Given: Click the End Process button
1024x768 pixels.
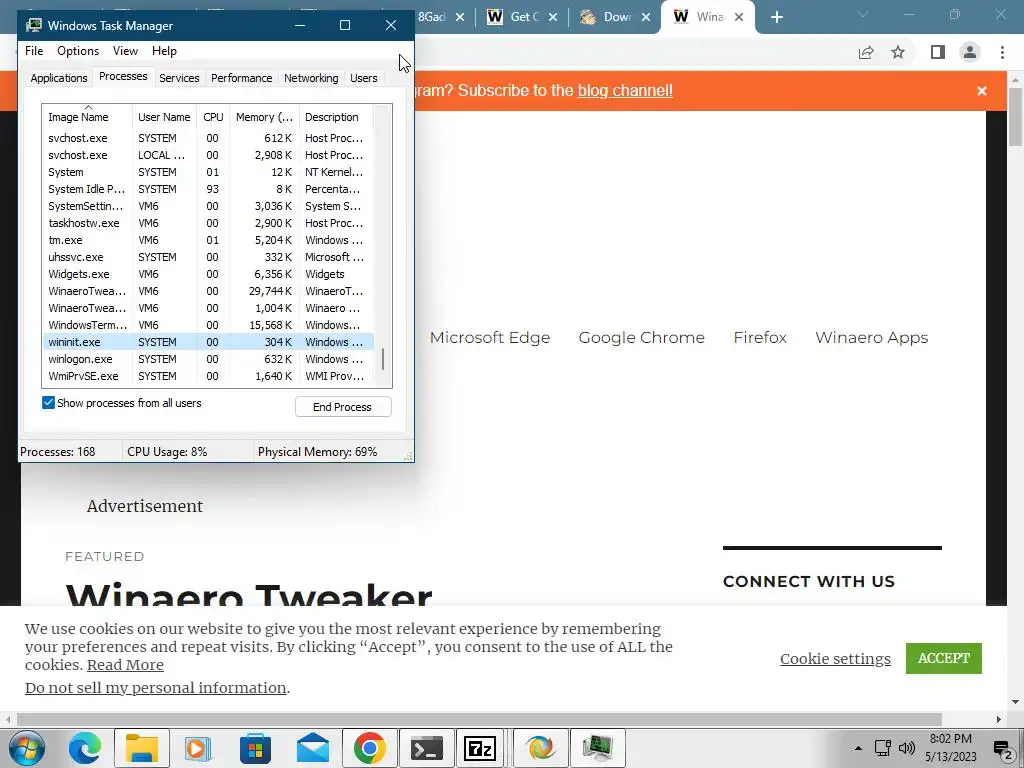Looking at the screenshot, I should coord(343,407).
